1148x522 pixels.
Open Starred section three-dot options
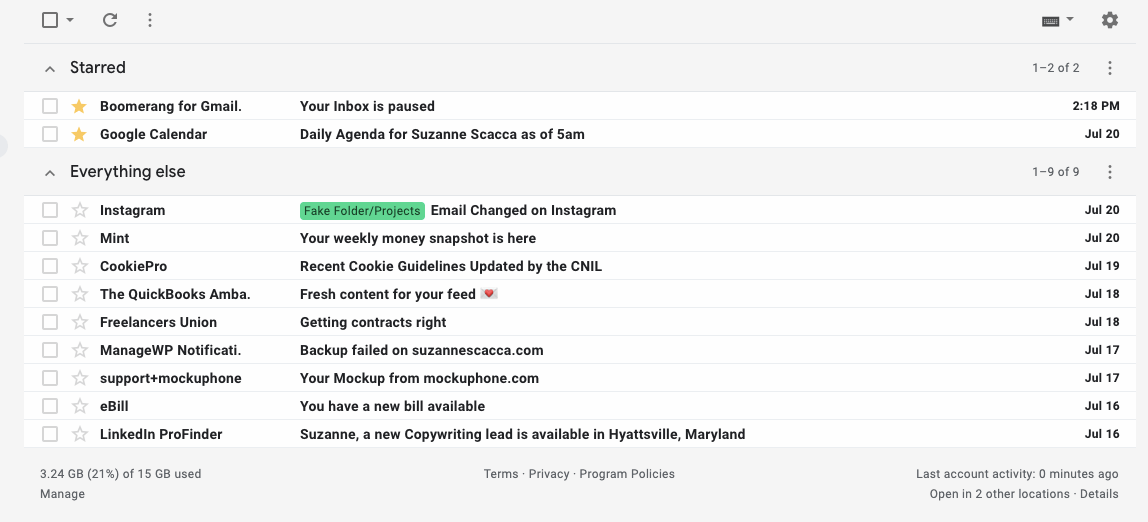click(1110, 68)
